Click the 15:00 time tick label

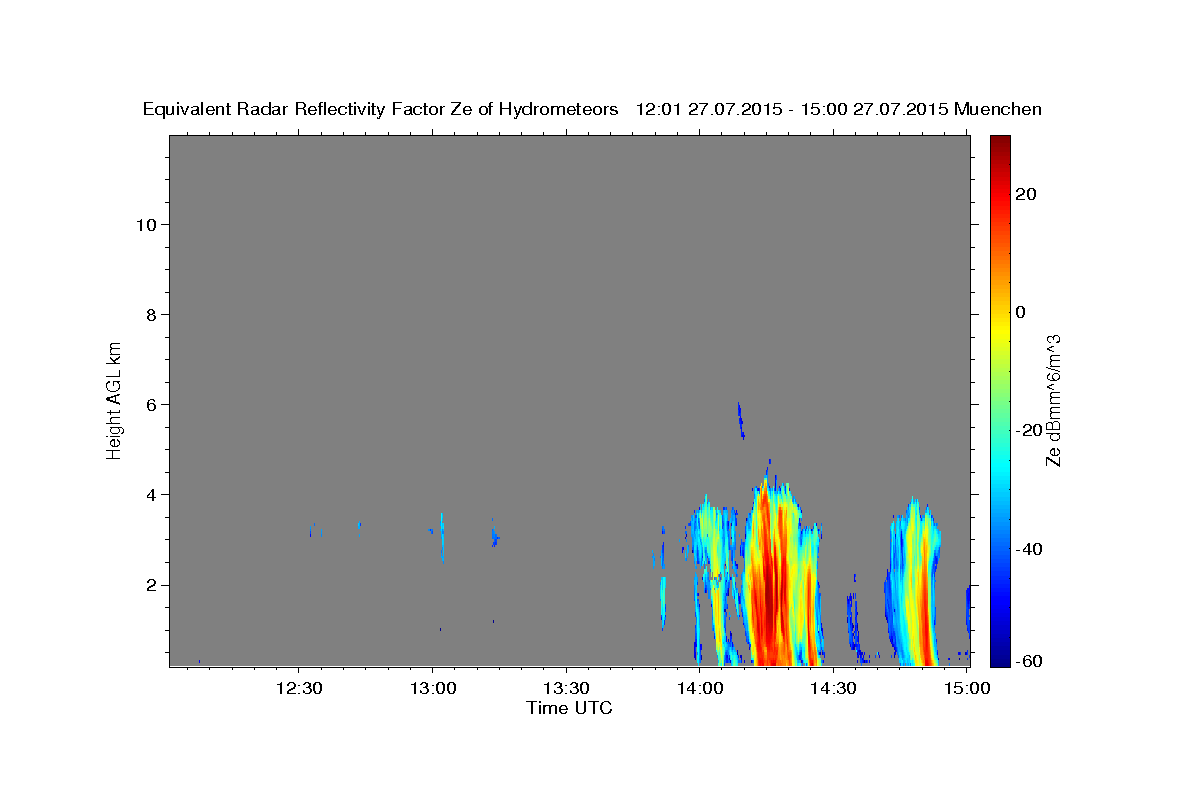pos(966,688)
